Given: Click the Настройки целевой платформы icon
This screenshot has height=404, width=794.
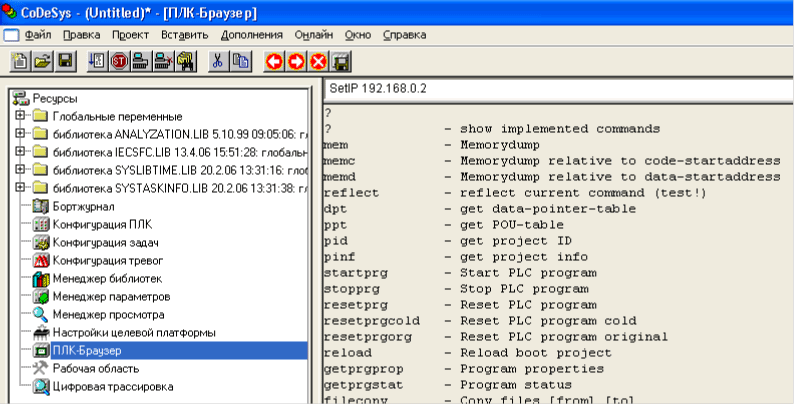Looking at the screenshot, I should pos(41,333).
